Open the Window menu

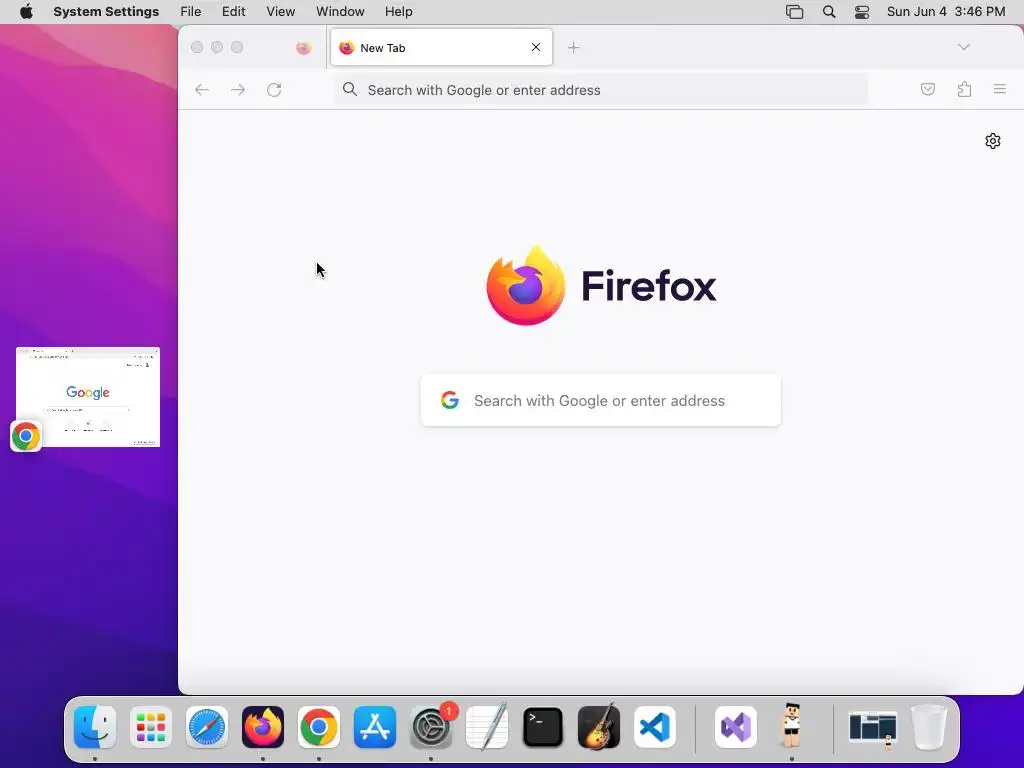pyautogui.click(x=340, y=12)
